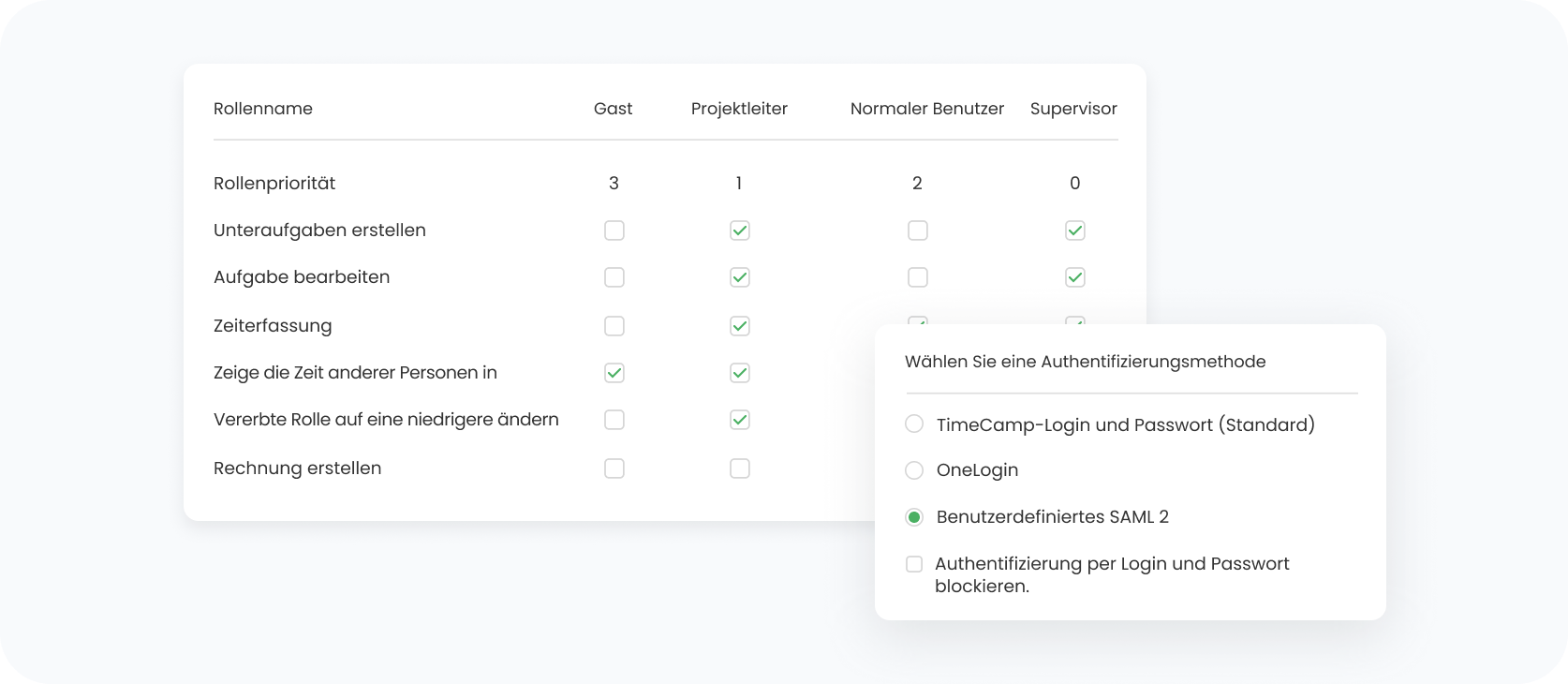1568x684 pixels.
Task: Enable Zeiterfassung for Gast role
Action: 614,326
